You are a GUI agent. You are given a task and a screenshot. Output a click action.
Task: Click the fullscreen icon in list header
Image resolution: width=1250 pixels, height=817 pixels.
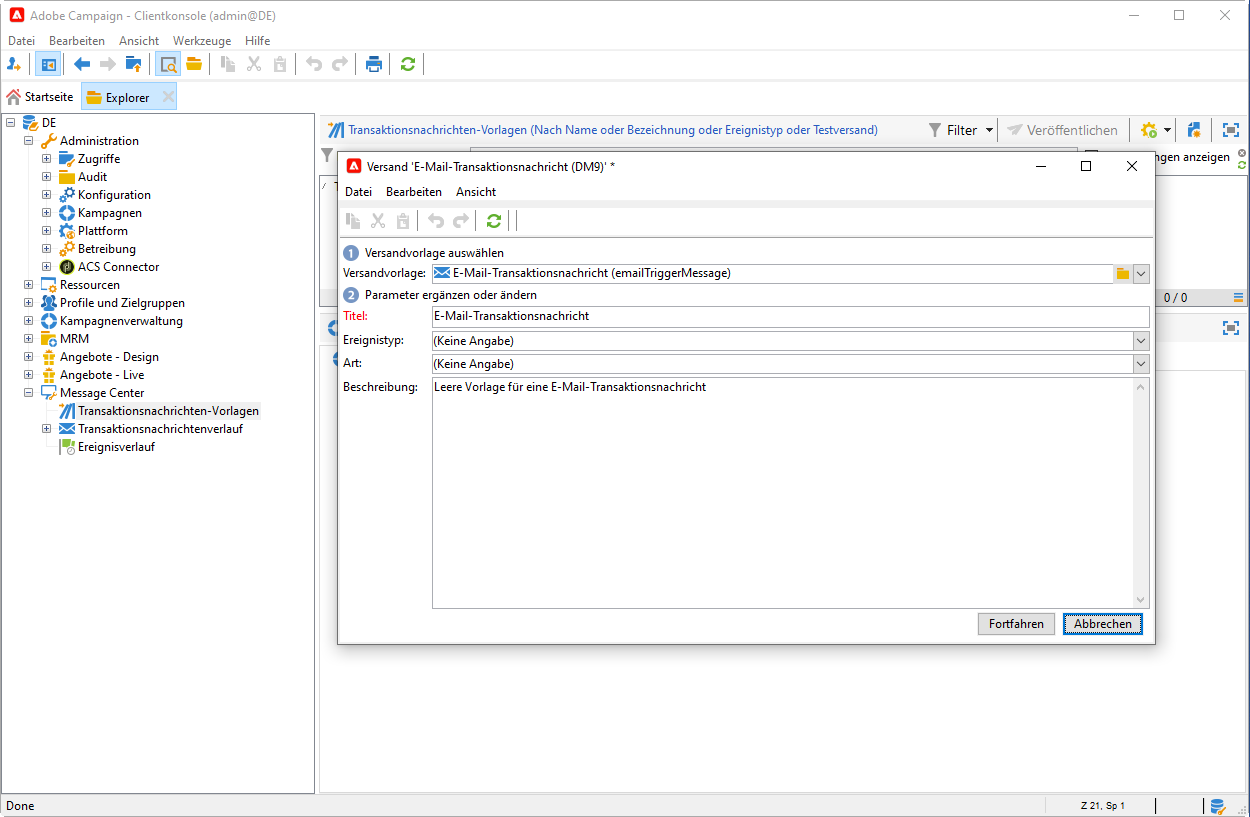[x=1231, y=130]
